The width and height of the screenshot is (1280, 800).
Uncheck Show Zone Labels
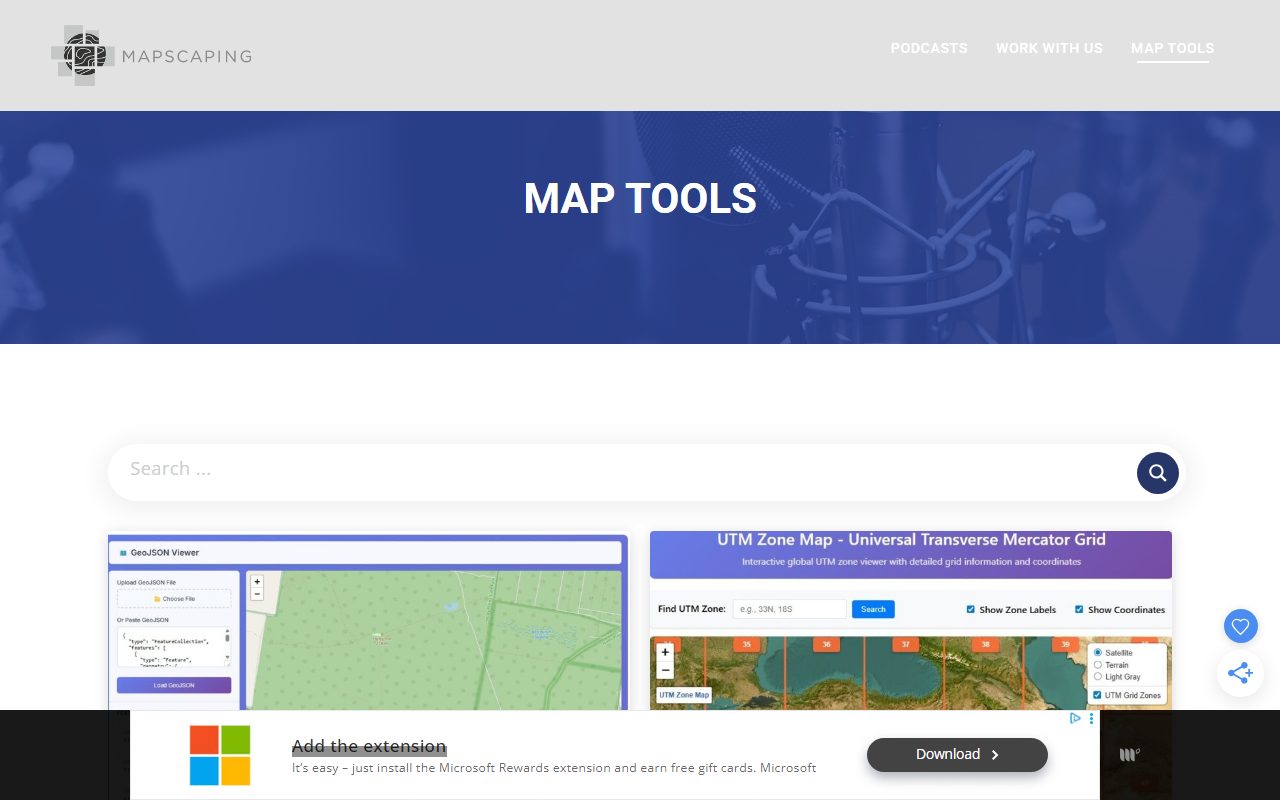click(x=969, y=609)
